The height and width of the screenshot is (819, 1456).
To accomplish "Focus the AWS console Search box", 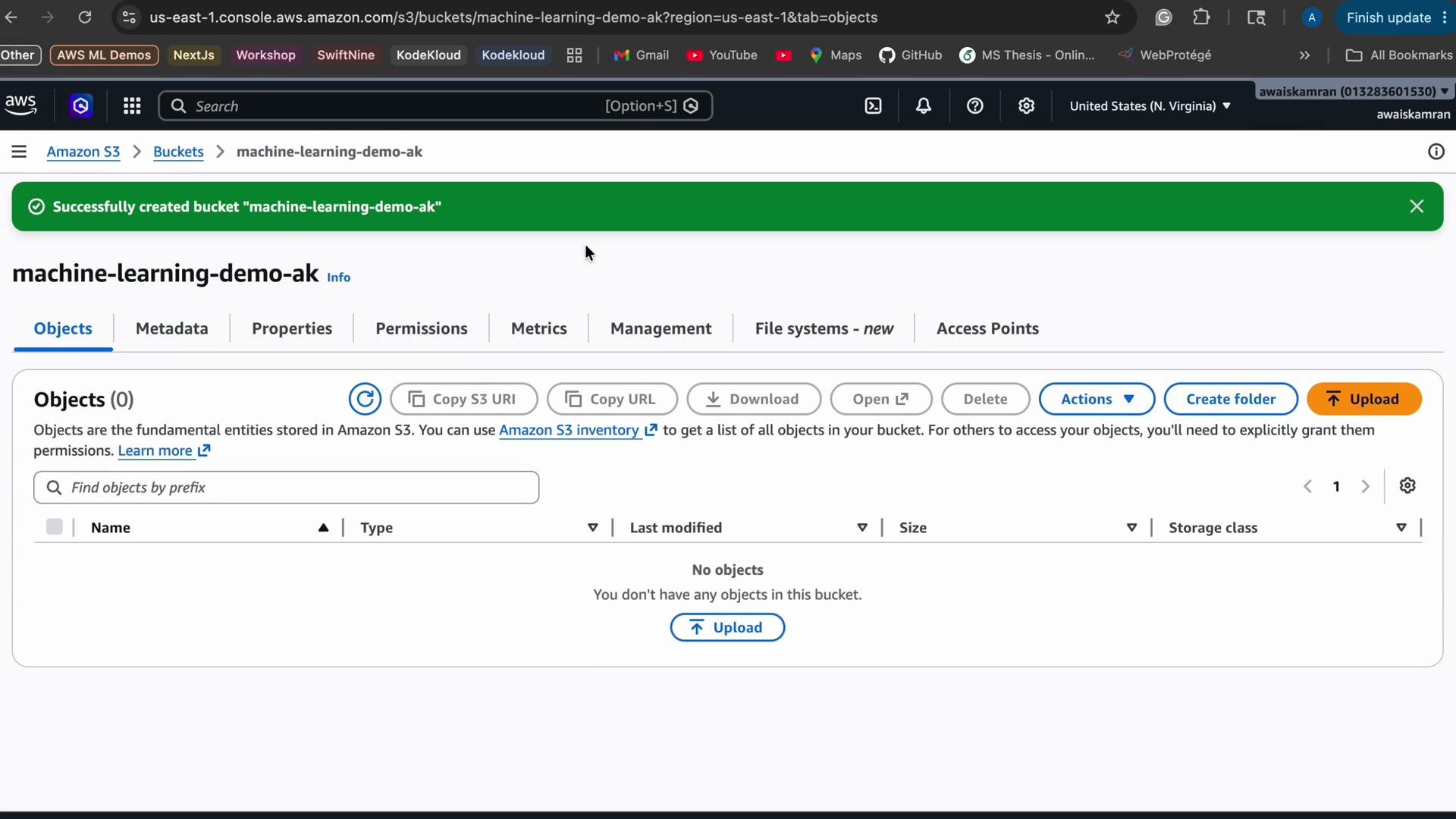I will 435,106.
